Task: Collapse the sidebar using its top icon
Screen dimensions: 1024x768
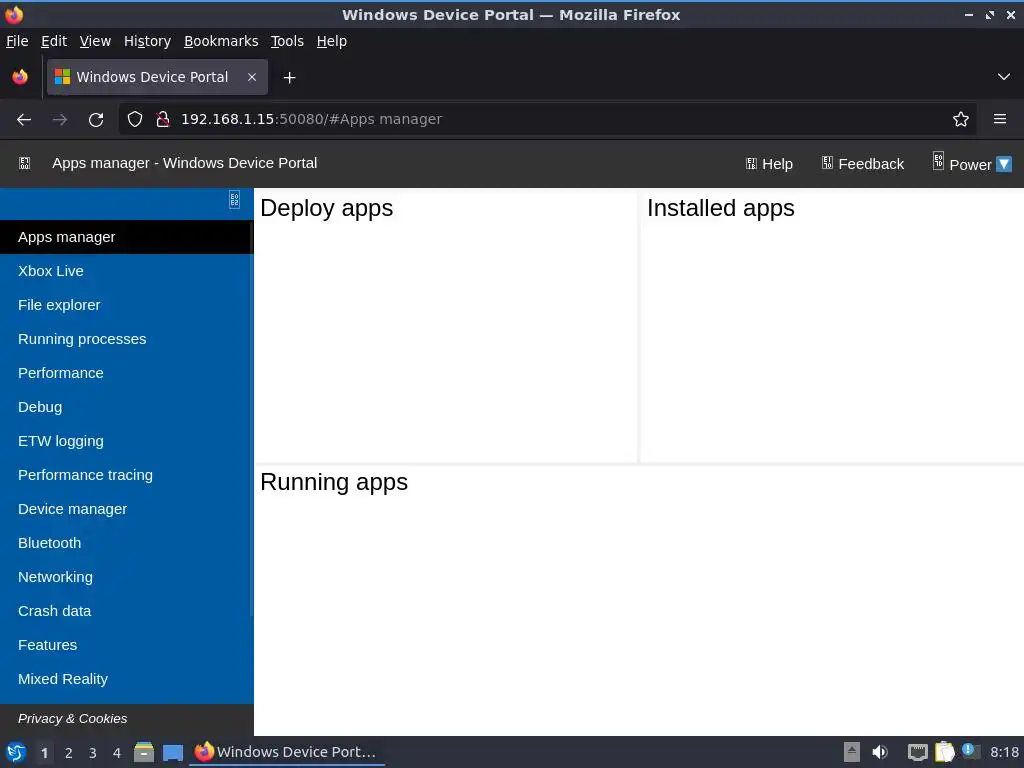Action: click(x=234, y=199)
